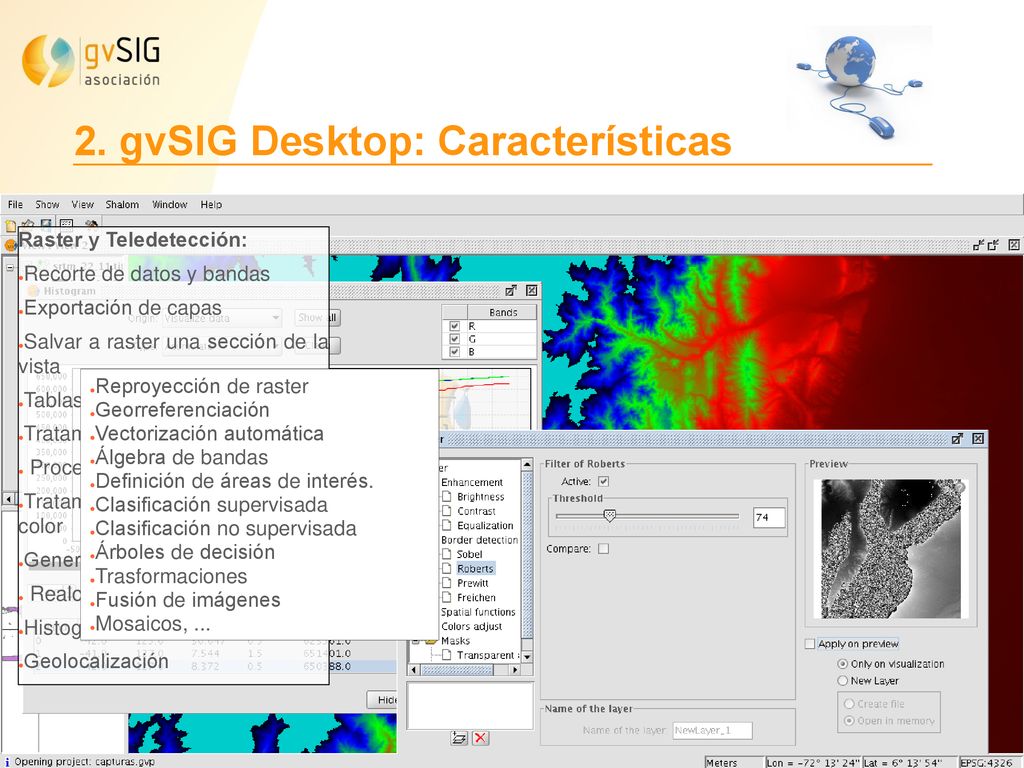This screenshot has width=1024, height=768.
Task: Uncheck the B band checkbox
Action: click(455, 352)
